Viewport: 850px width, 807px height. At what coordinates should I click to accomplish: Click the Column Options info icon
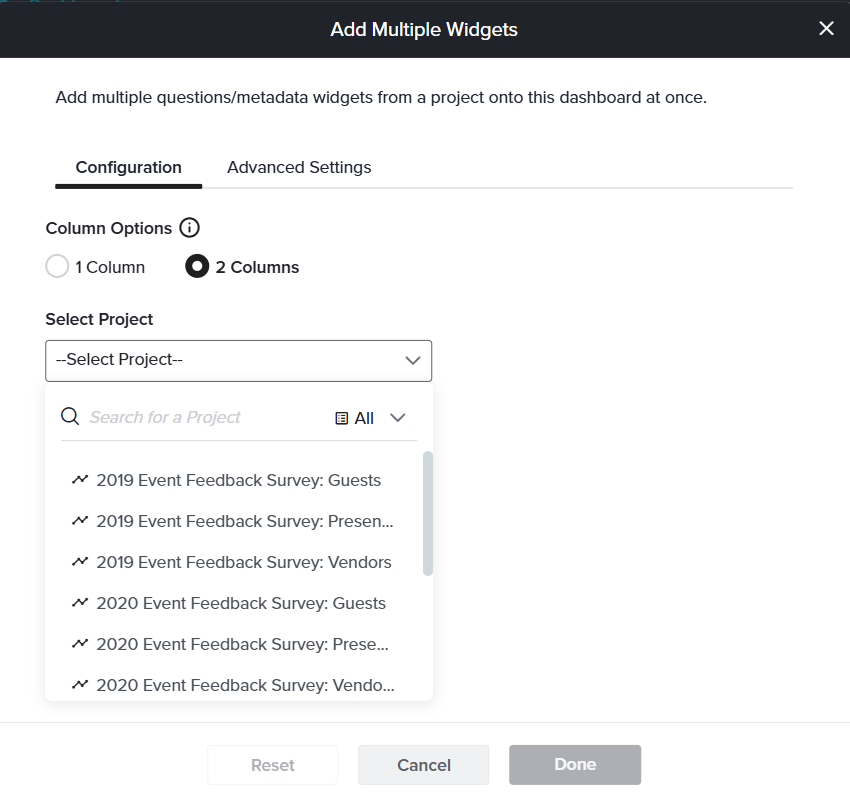189,228
